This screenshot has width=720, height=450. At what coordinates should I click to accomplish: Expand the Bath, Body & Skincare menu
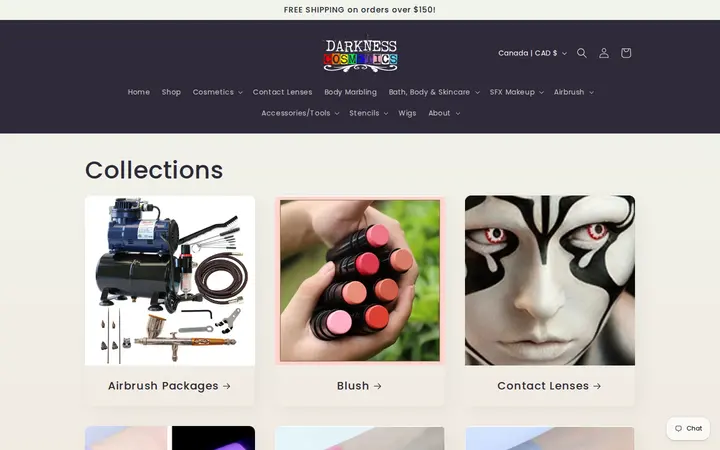click(434, 92)
